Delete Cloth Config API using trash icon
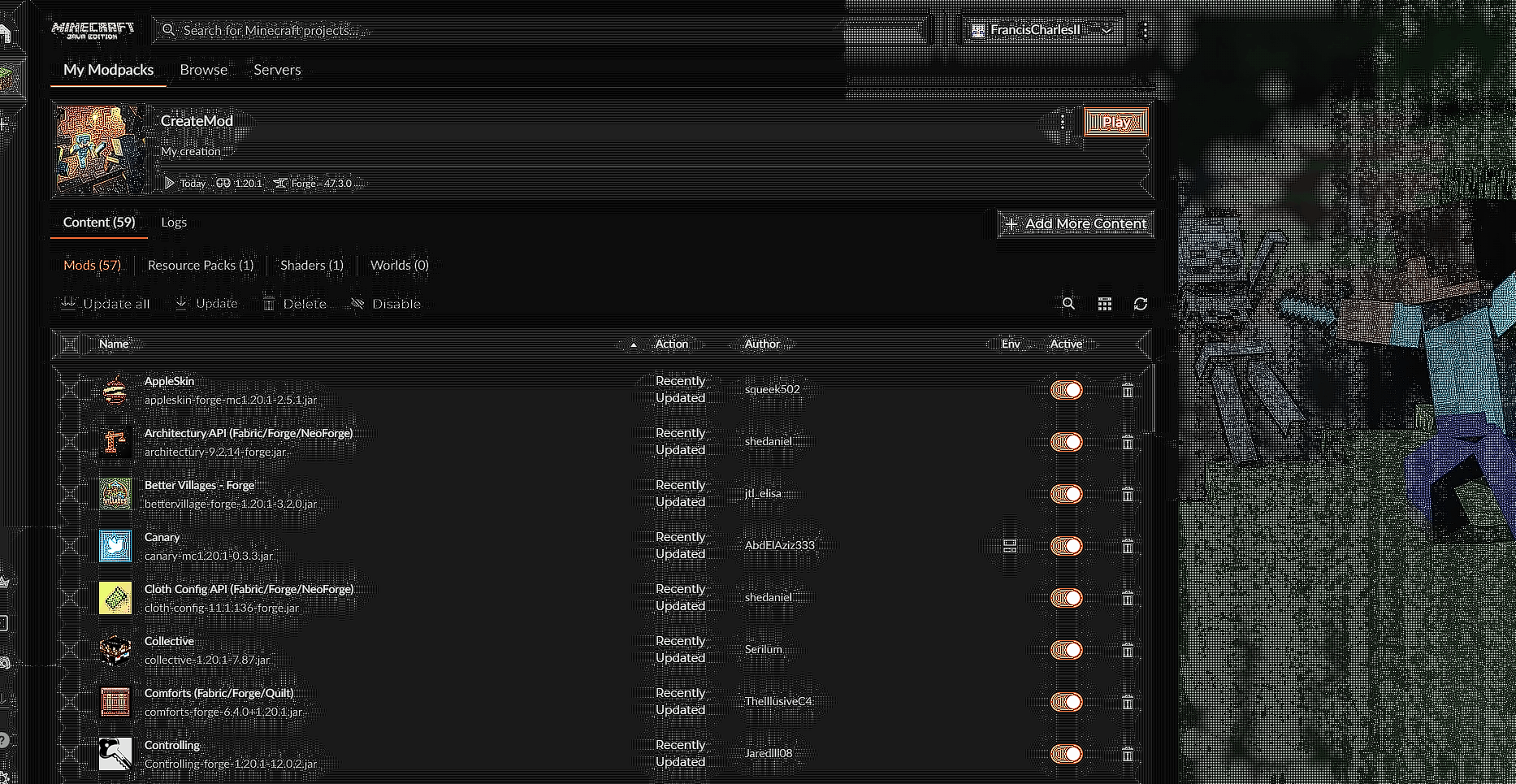 (1128, 598)
